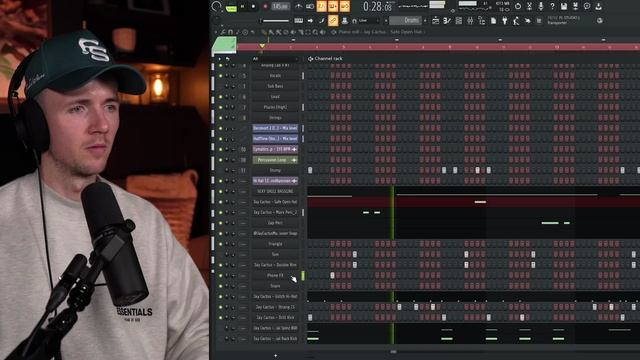Select the green Percussion Loop channel
This screenshot has height=360, width=640.
click(275, 160)
